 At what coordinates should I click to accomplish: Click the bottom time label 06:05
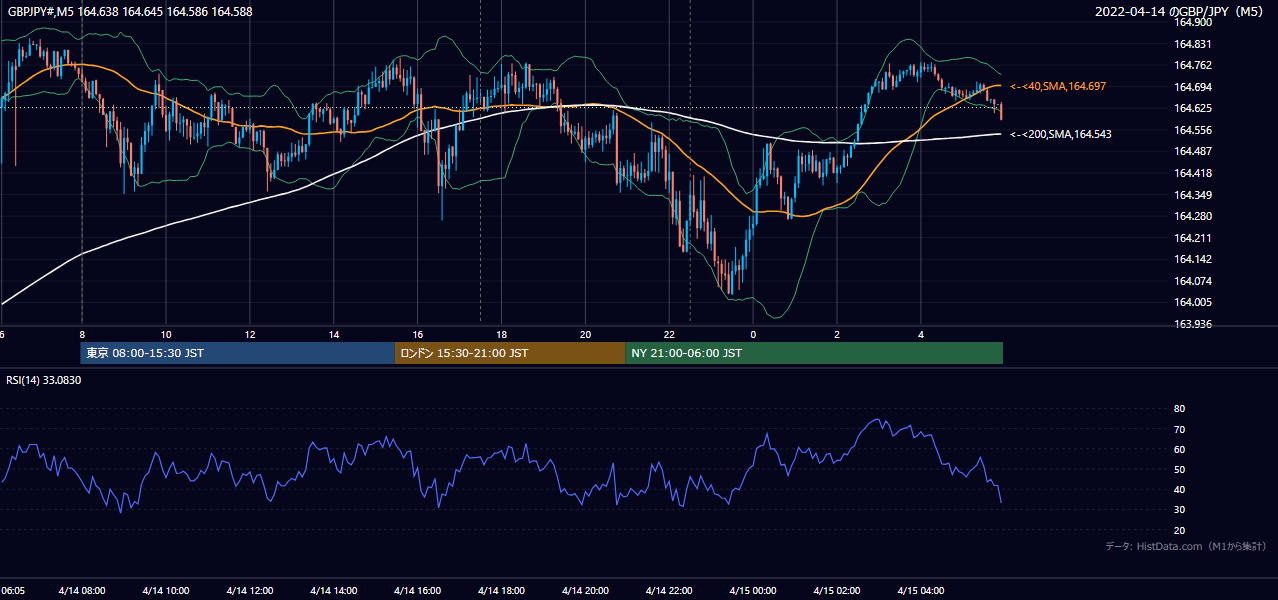pyautogui.click(x=13, y=591)
